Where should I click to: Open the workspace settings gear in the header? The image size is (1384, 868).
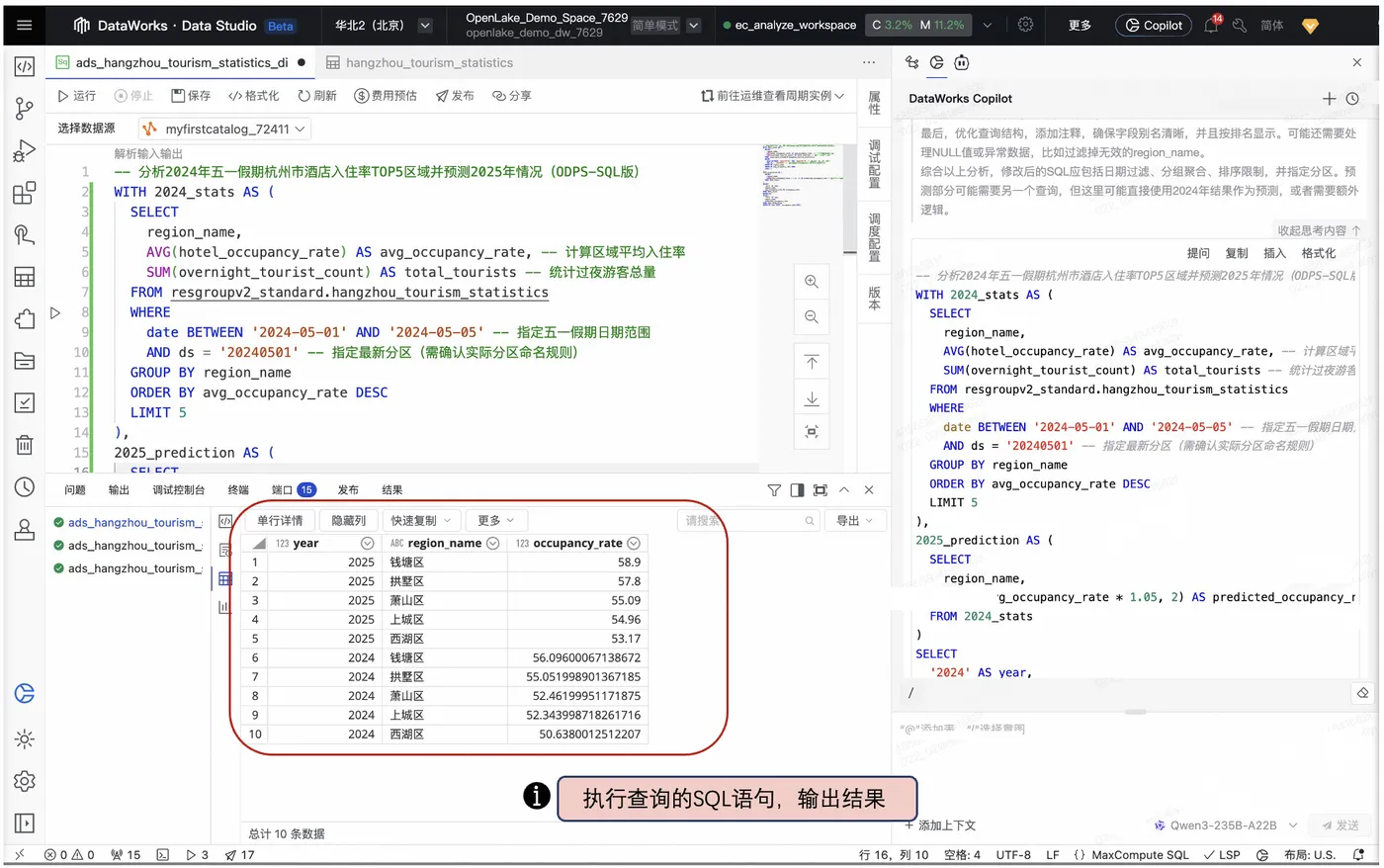click(x=1025, y=25)
